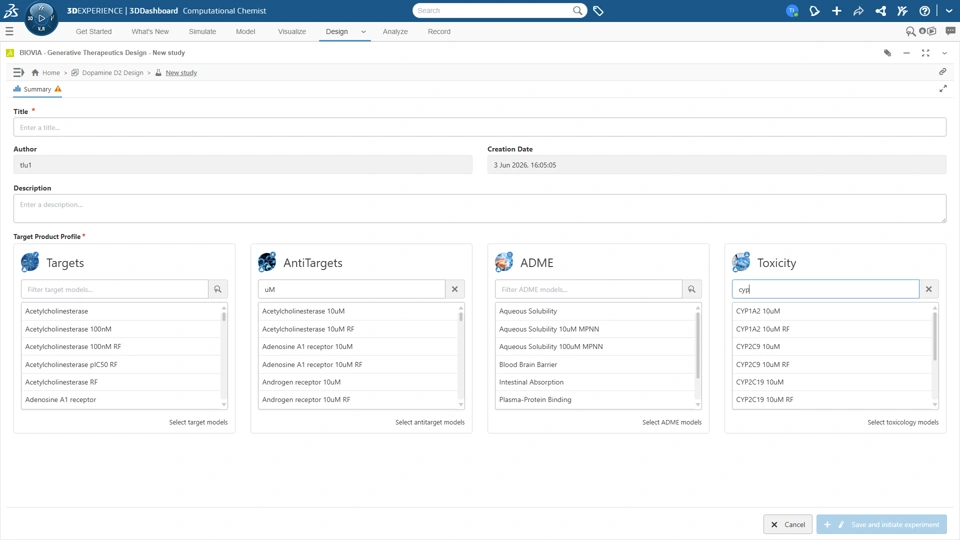Open What's New tab

pyautogui.click(x=150, y=31)
